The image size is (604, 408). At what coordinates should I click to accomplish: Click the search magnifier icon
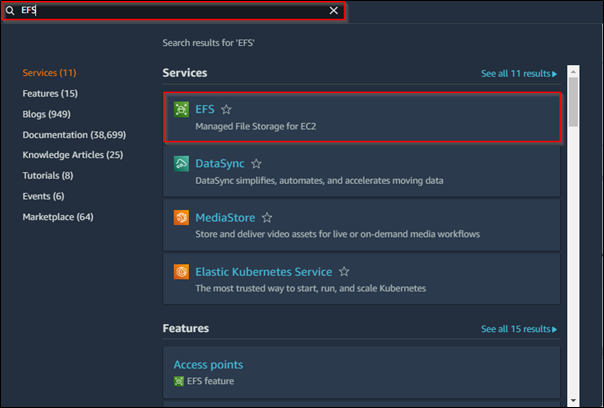[10, 11]
